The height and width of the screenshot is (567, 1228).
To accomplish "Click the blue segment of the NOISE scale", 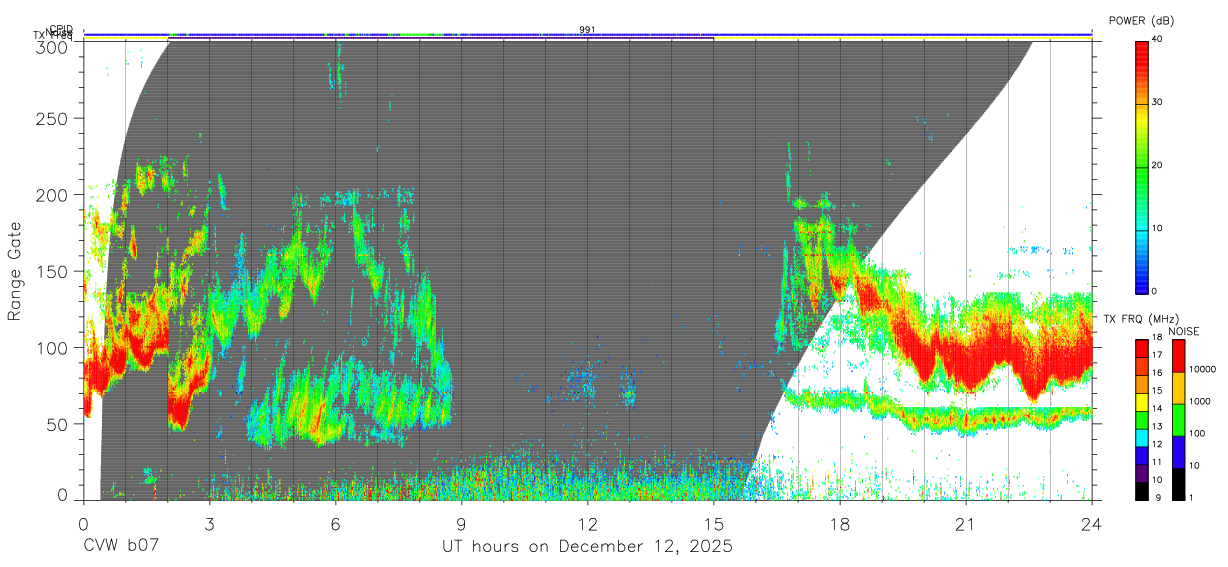I will 1179,452.
